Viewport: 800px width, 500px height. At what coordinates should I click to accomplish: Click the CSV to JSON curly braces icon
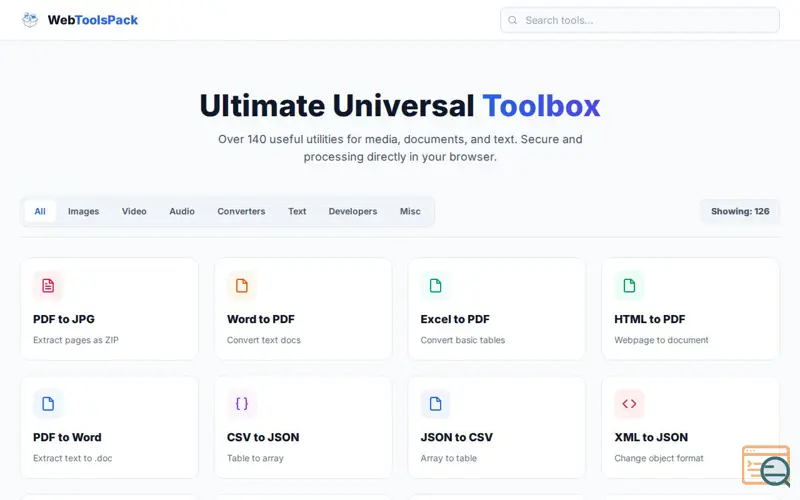pos(242,404)
